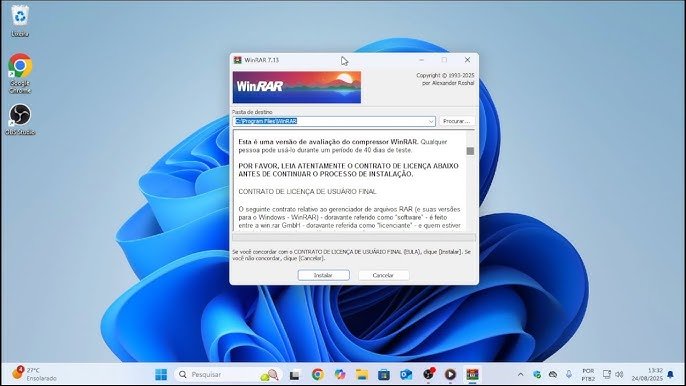Open Task View on the taskbar
This screenshot has height=386, width=686.
295,375
